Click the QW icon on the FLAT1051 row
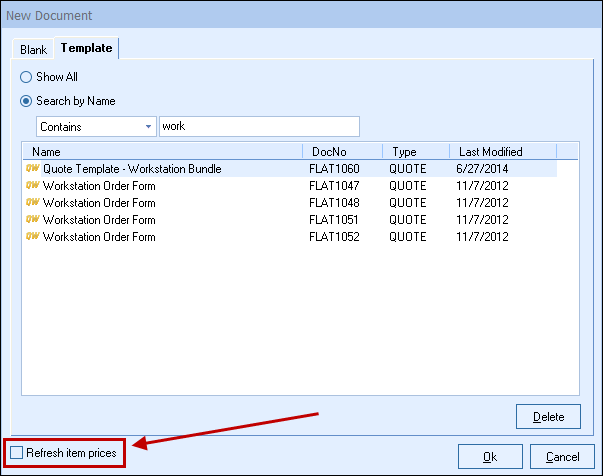603x476 pixels. point(32,220)
